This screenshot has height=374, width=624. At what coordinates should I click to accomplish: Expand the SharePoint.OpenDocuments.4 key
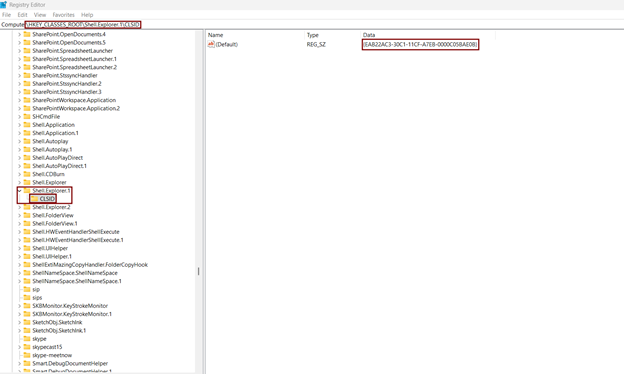[x=20, y=34]
